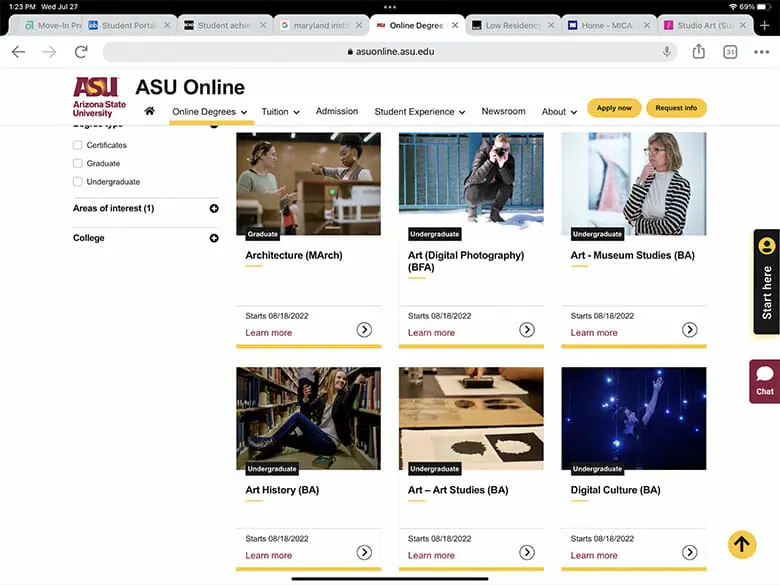Open the tab count switcher icon
The image size is (780, 585).
730,52
